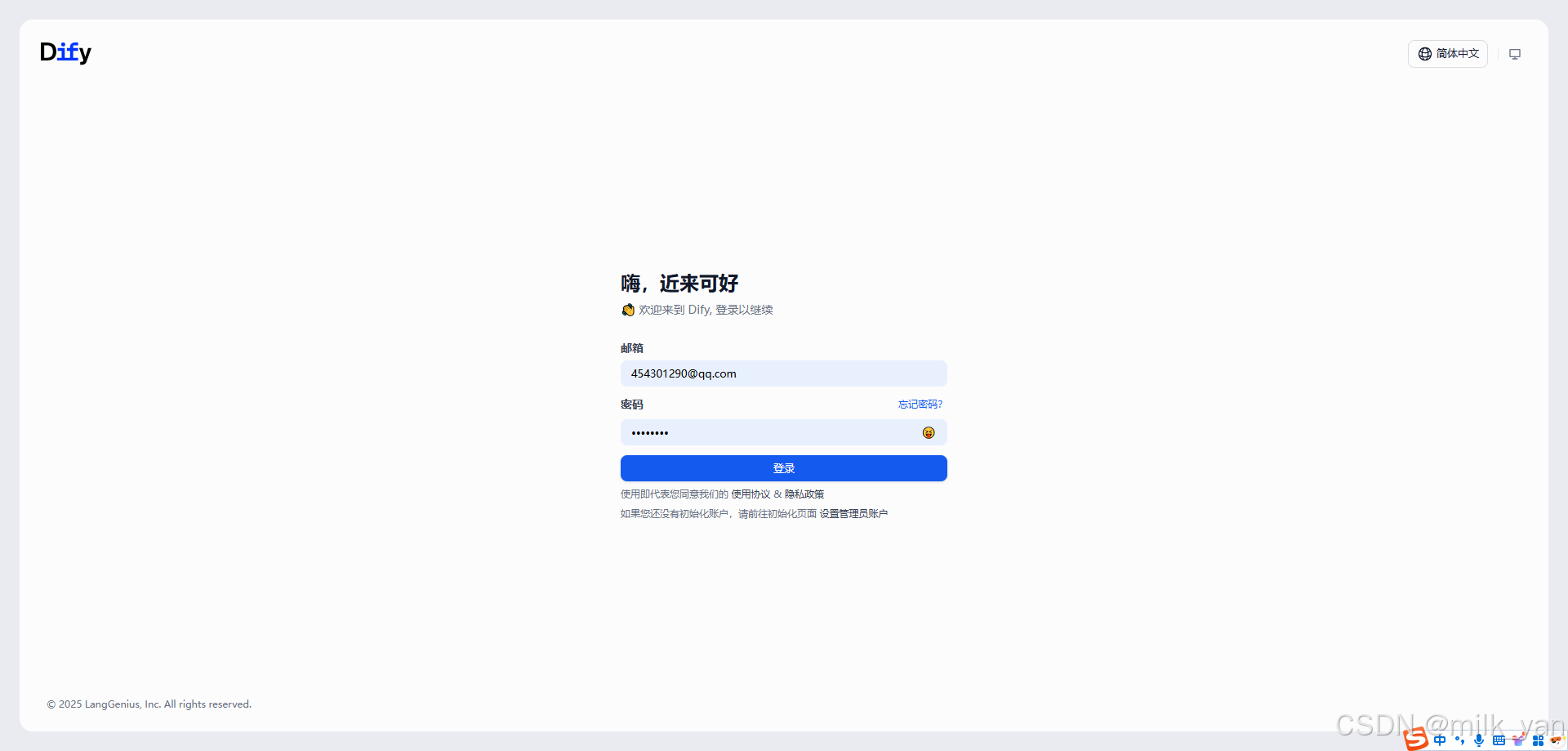This screenshot has width=1568, height=751.
Task: Click the Sogou skin face icon in the tray
Action: point(1518,740)
